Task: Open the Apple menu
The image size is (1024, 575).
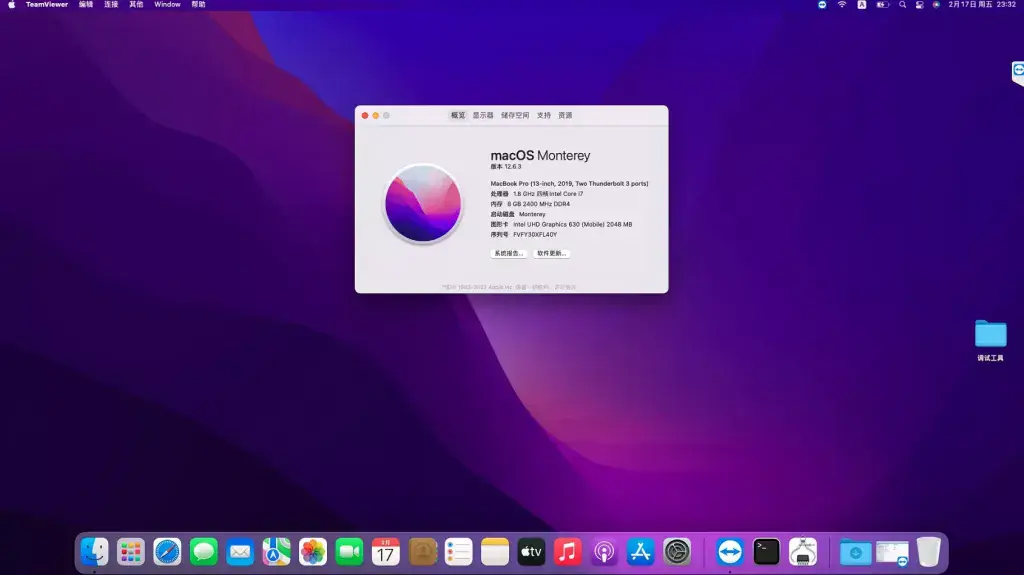Action: pyautogui.click(x=11, y=5)
